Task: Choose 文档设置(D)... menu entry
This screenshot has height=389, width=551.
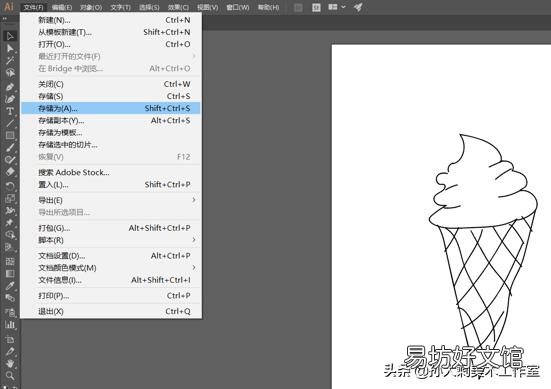Action: coord(111,256)
